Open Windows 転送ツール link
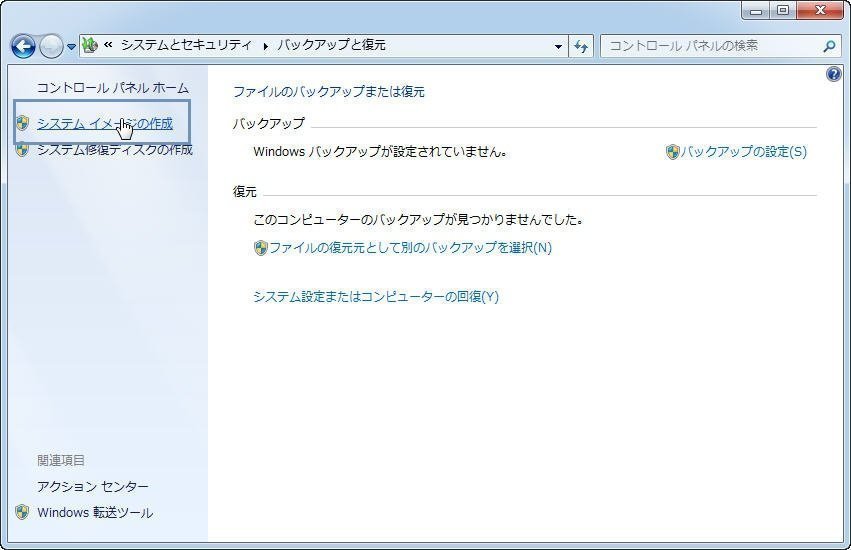The width and height of the screenshot is (851, 550). tap(95, 513)
